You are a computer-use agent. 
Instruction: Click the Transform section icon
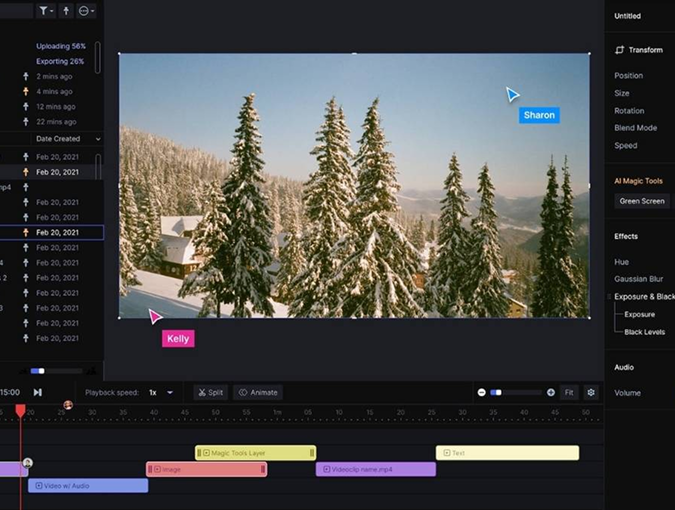620,49
